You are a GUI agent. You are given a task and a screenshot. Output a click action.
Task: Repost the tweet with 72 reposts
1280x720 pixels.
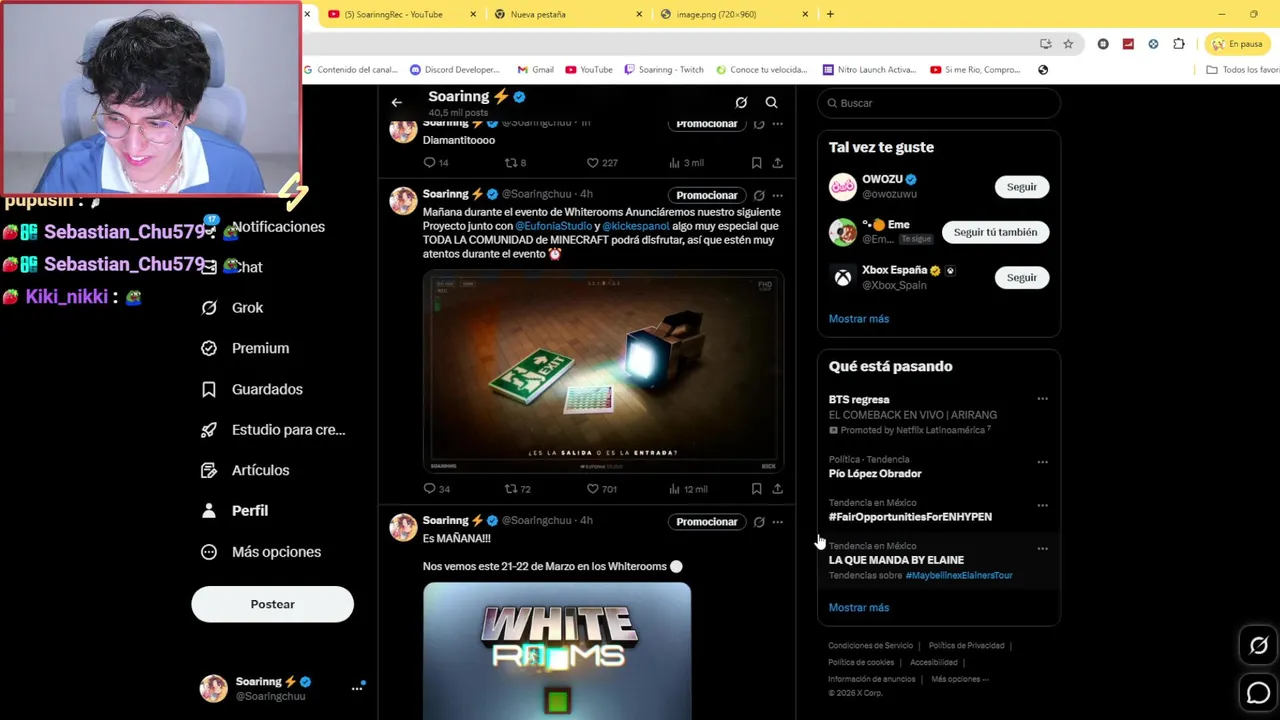[x=517, y=489]
